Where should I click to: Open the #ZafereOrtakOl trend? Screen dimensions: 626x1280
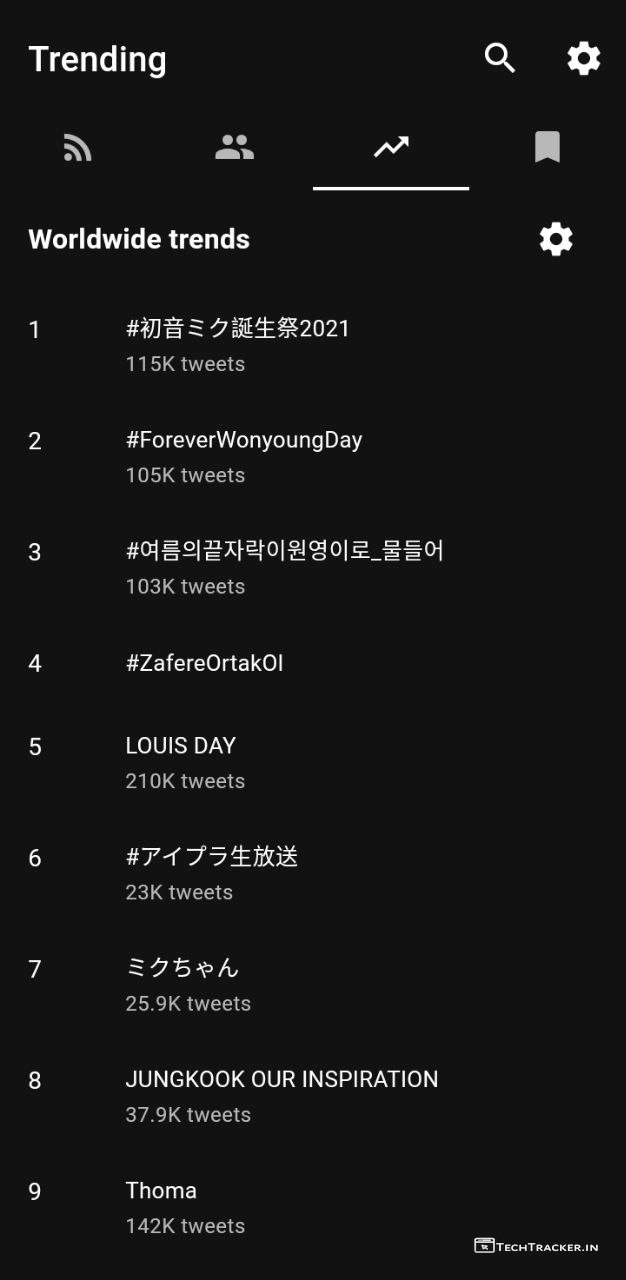point(204,663)
